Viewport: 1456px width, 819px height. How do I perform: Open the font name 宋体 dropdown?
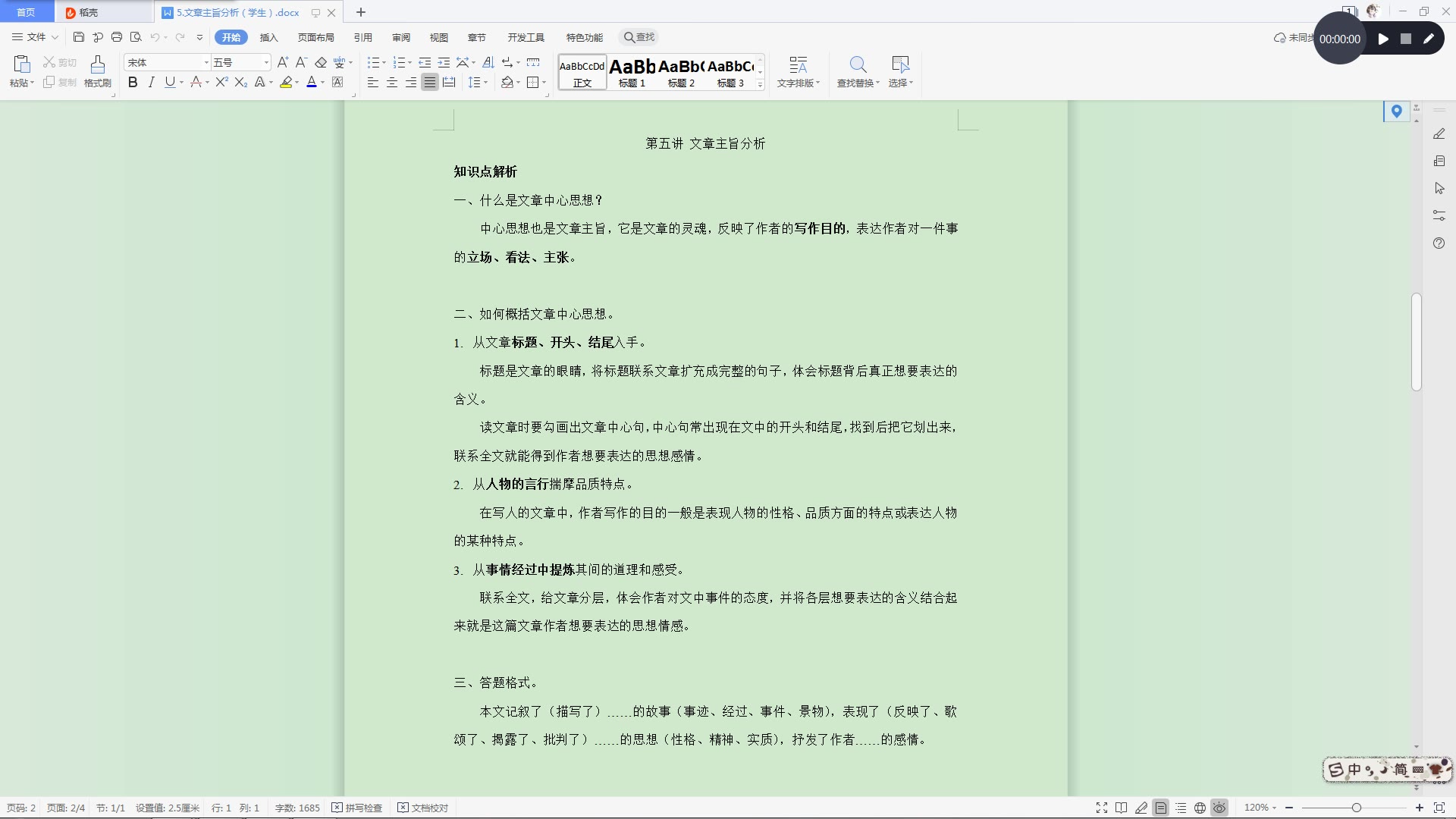click(x=206, y=63)
